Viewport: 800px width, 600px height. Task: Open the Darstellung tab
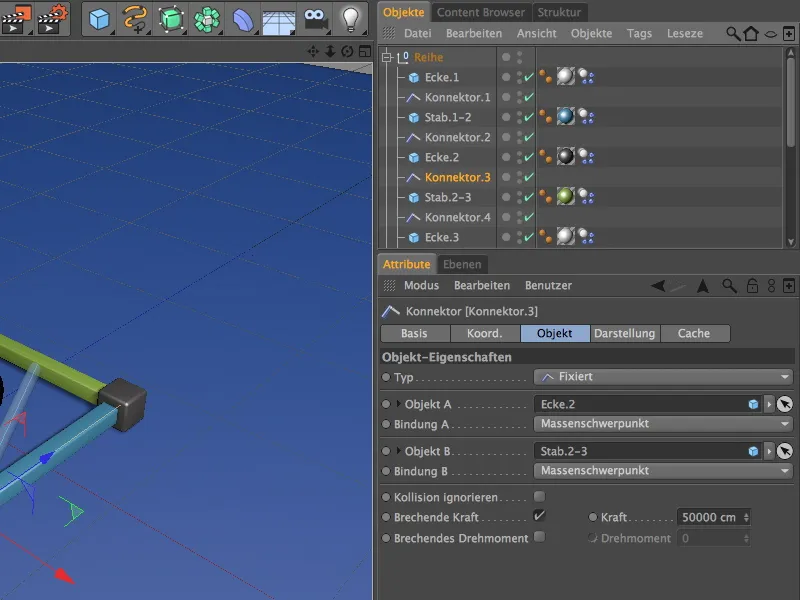point(624,333)
